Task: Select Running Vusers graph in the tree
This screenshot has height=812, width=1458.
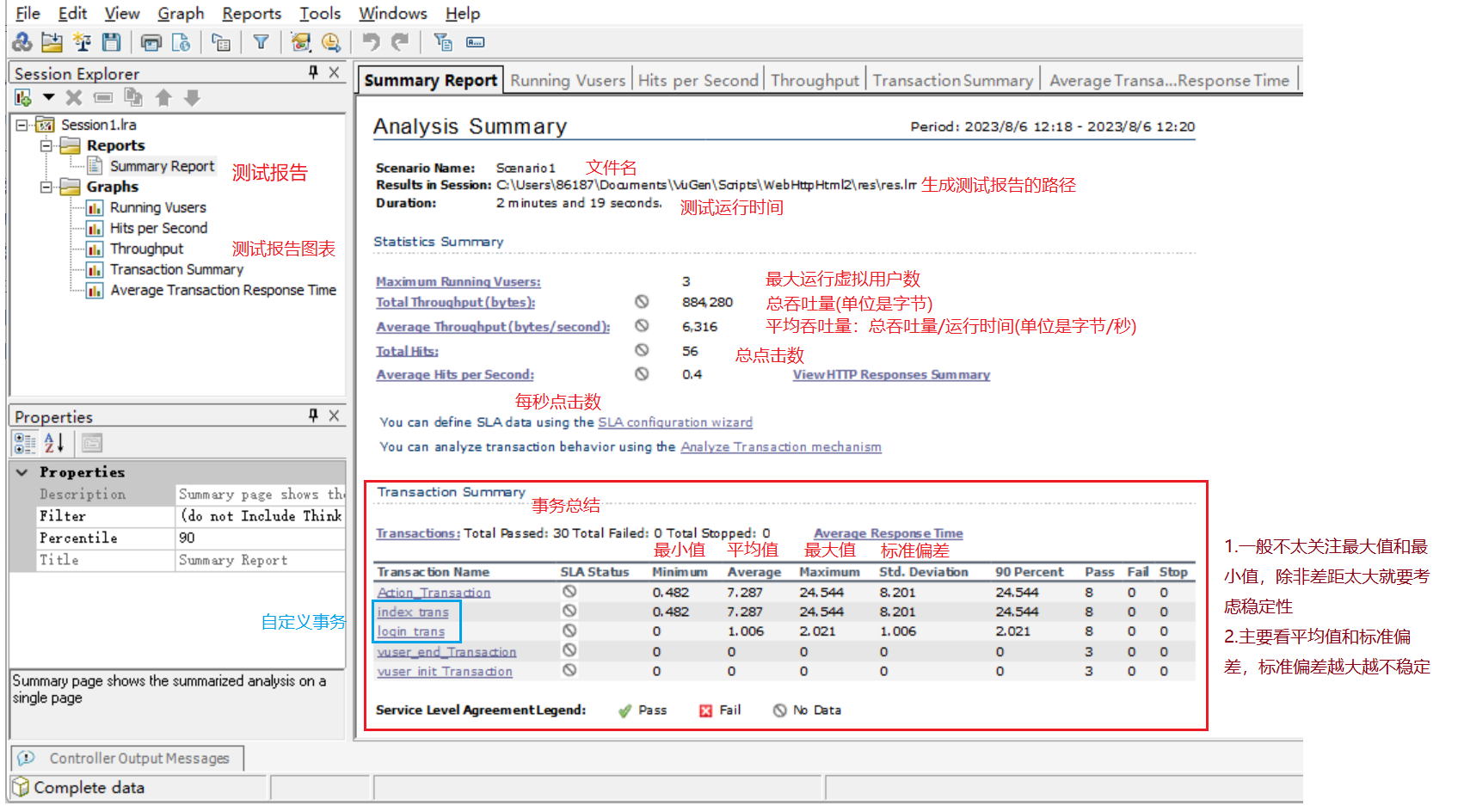Action: (158, 207)
